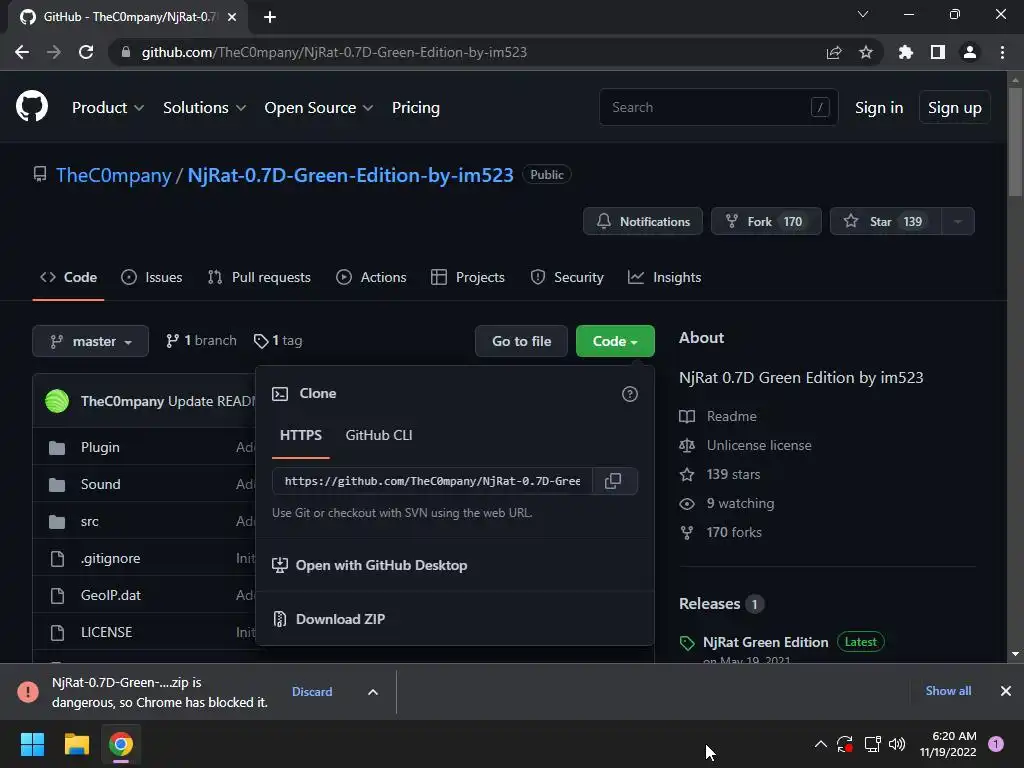Screen dimensions: 1024x768
Task: Open the network tray icon
Action: 872,744
